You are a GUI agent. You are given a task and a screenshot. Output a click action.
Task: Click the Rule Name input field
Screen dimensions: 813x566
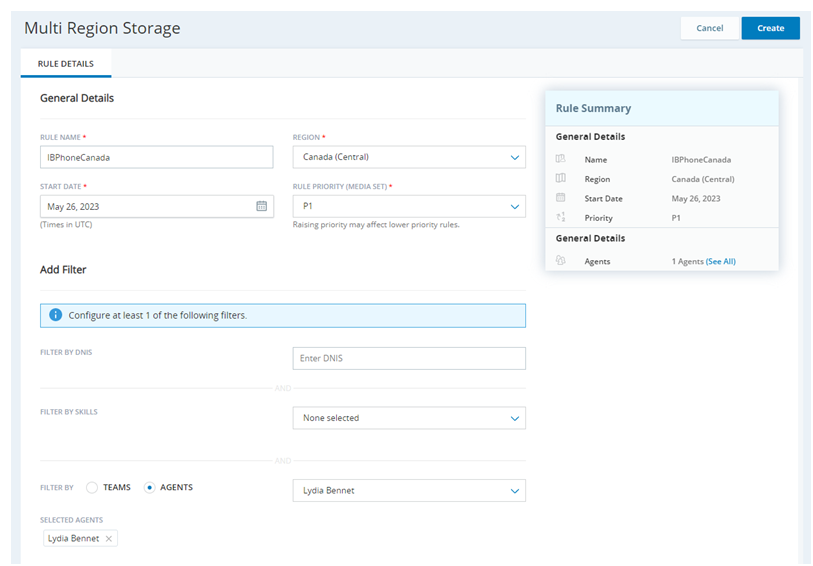point(157,157)
